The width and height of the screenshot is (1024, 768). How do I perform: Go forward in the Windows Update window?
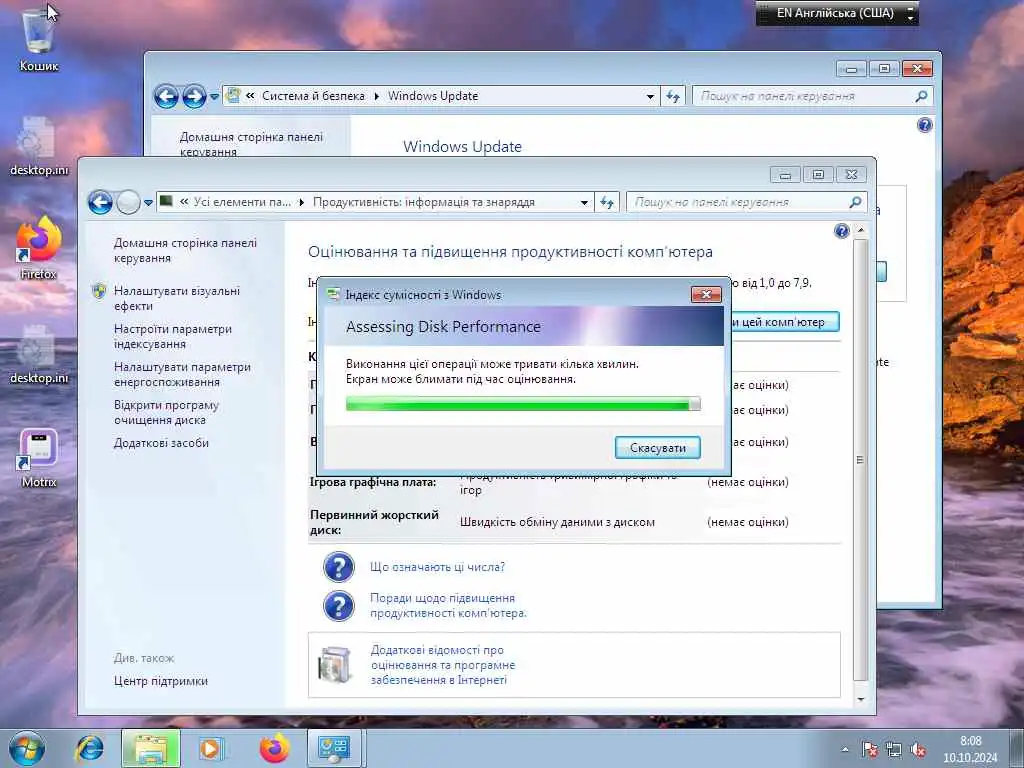click(x=194, y=97)
